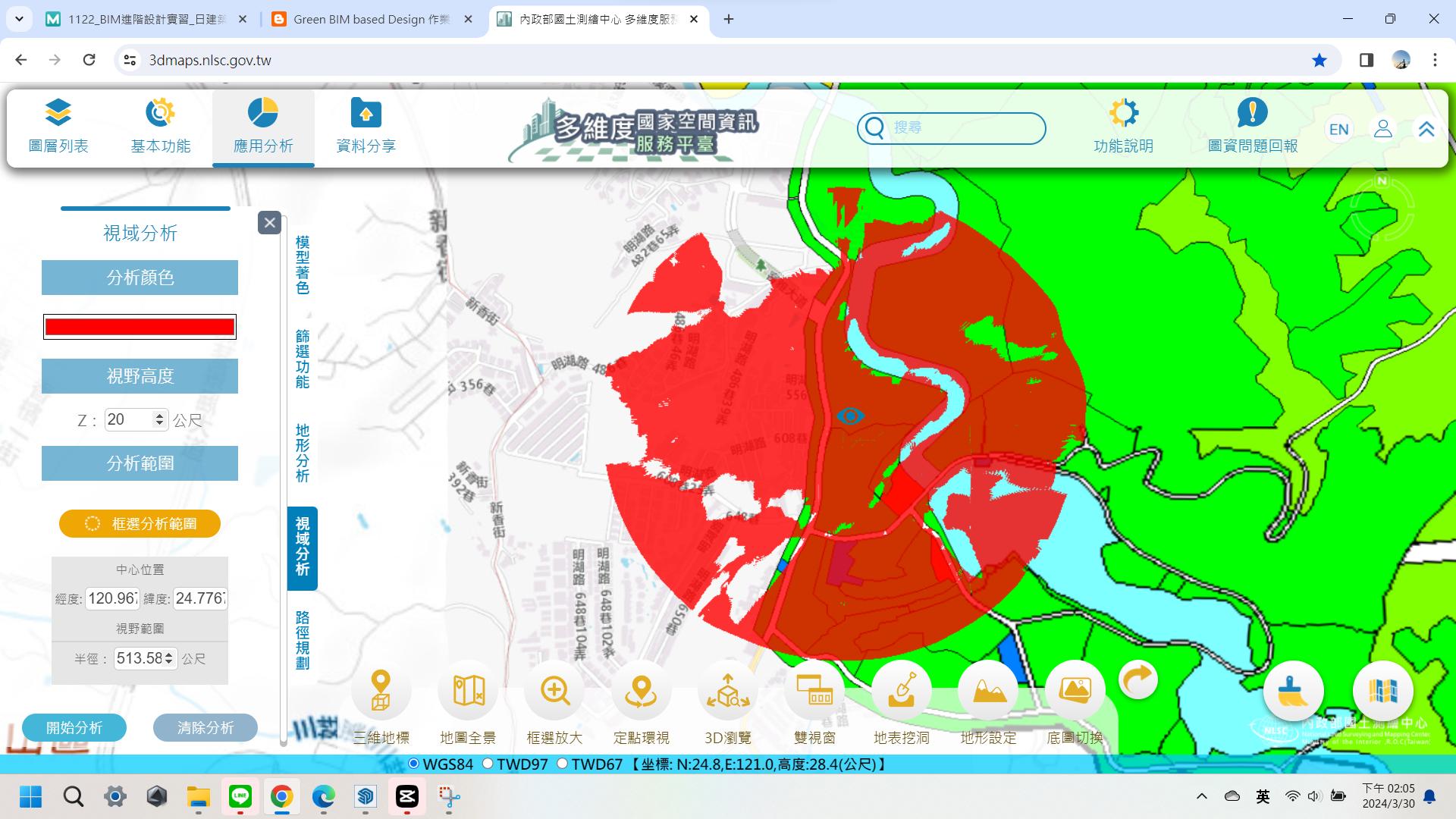1456x819 pixels.
Task: Select the TWD97 coordinate system
Action: click(x=488, y=764)
